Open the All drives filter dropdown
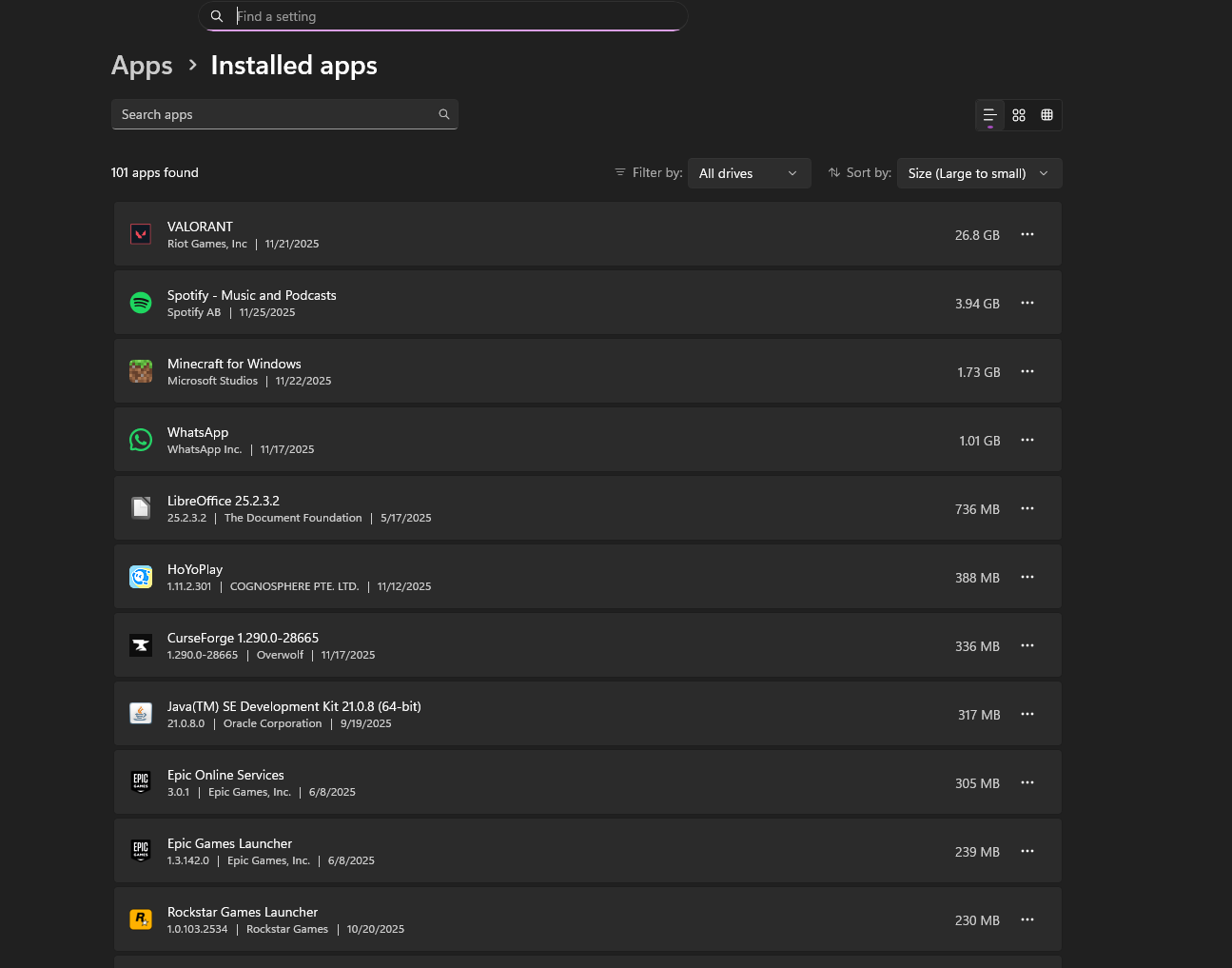This screenshot has width=1232, height=968. coord(749,173)
